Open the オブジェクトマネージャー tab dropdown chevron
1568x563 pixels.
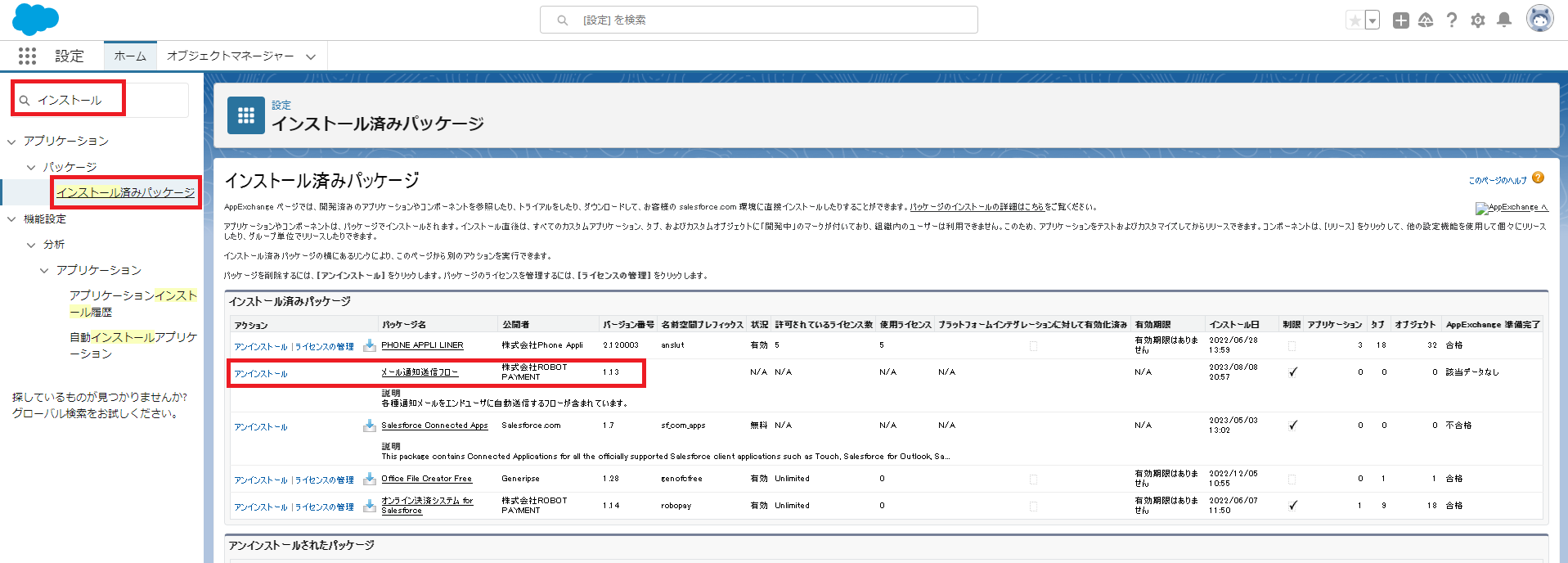coord(311,56)
